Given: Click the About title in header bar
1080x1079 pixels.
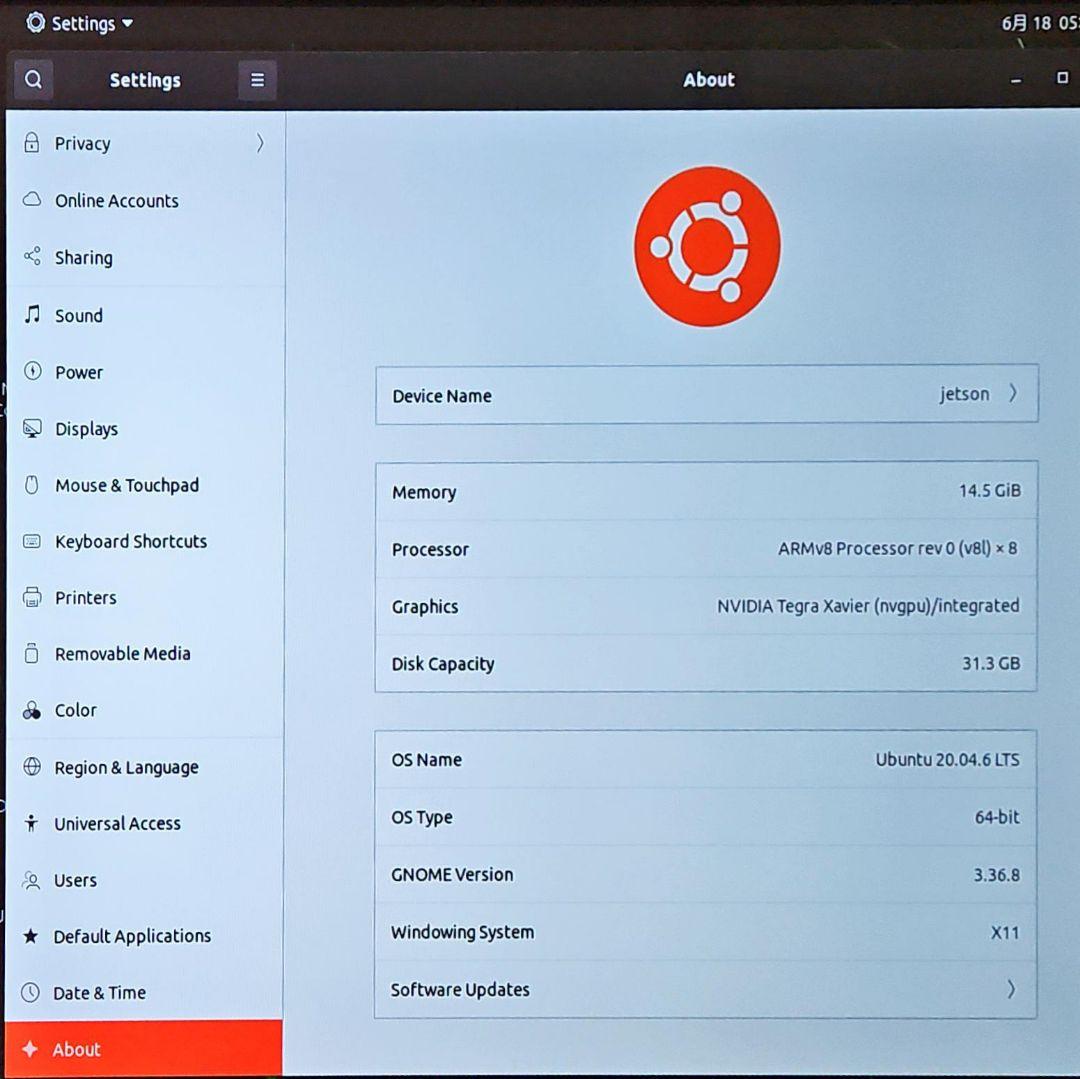Looking at the screenshot, I should point(709,80).
